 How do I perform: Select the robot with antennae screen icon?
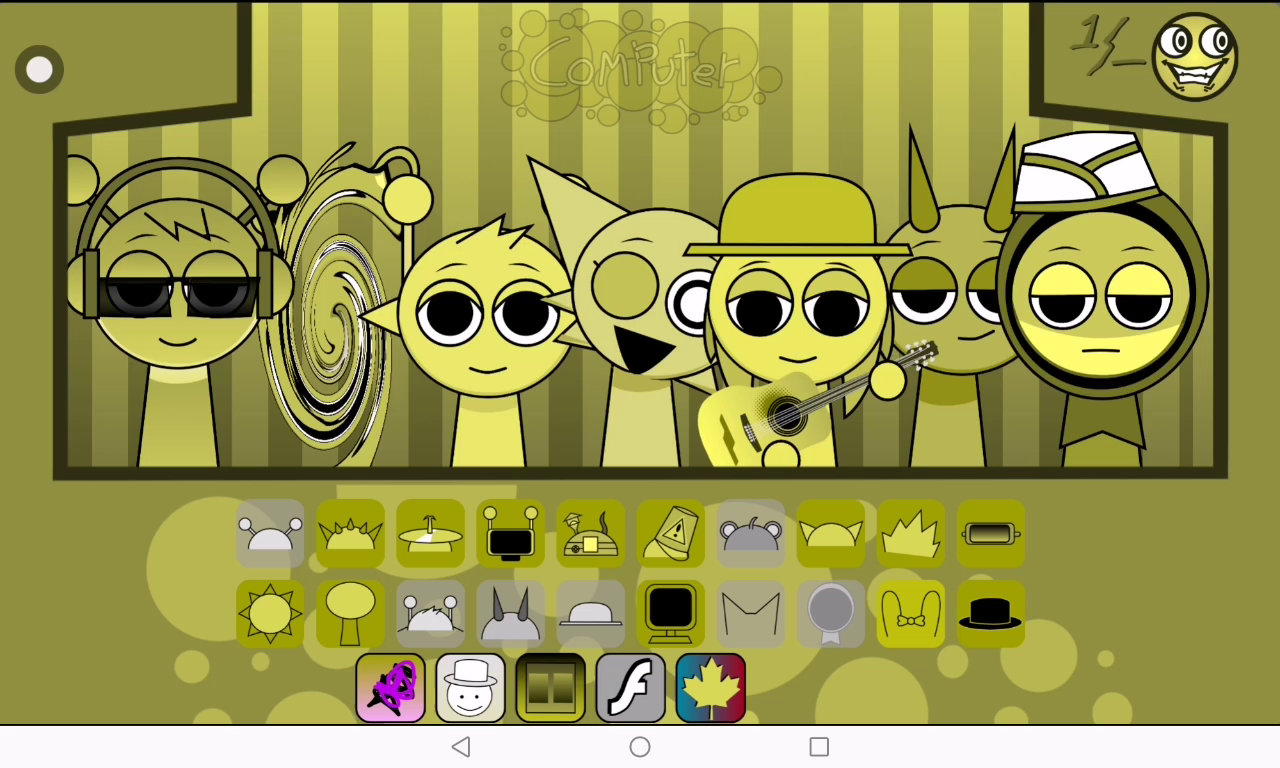[510, 533]
